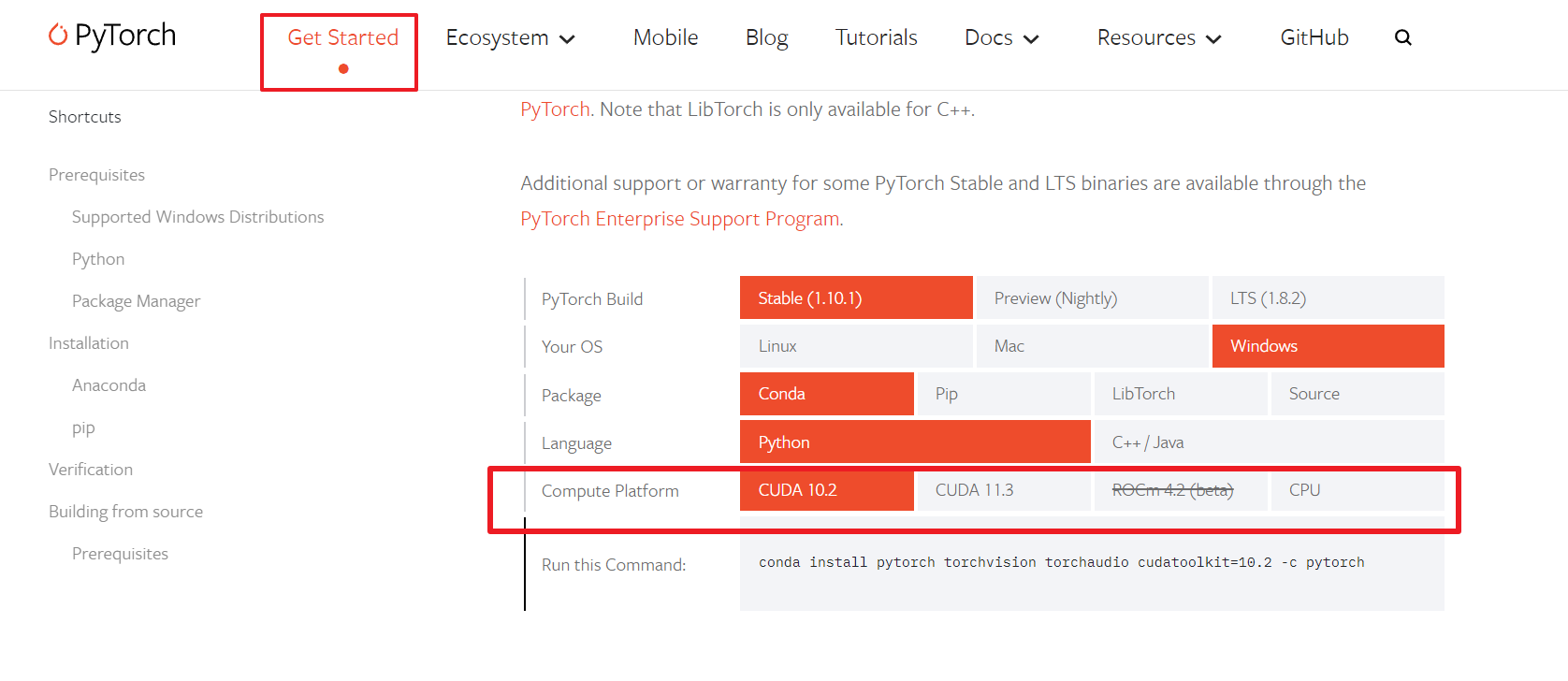Open the search magnifier icon
Viewport: 1568px width, 681px height.
tap(1402, 37)
